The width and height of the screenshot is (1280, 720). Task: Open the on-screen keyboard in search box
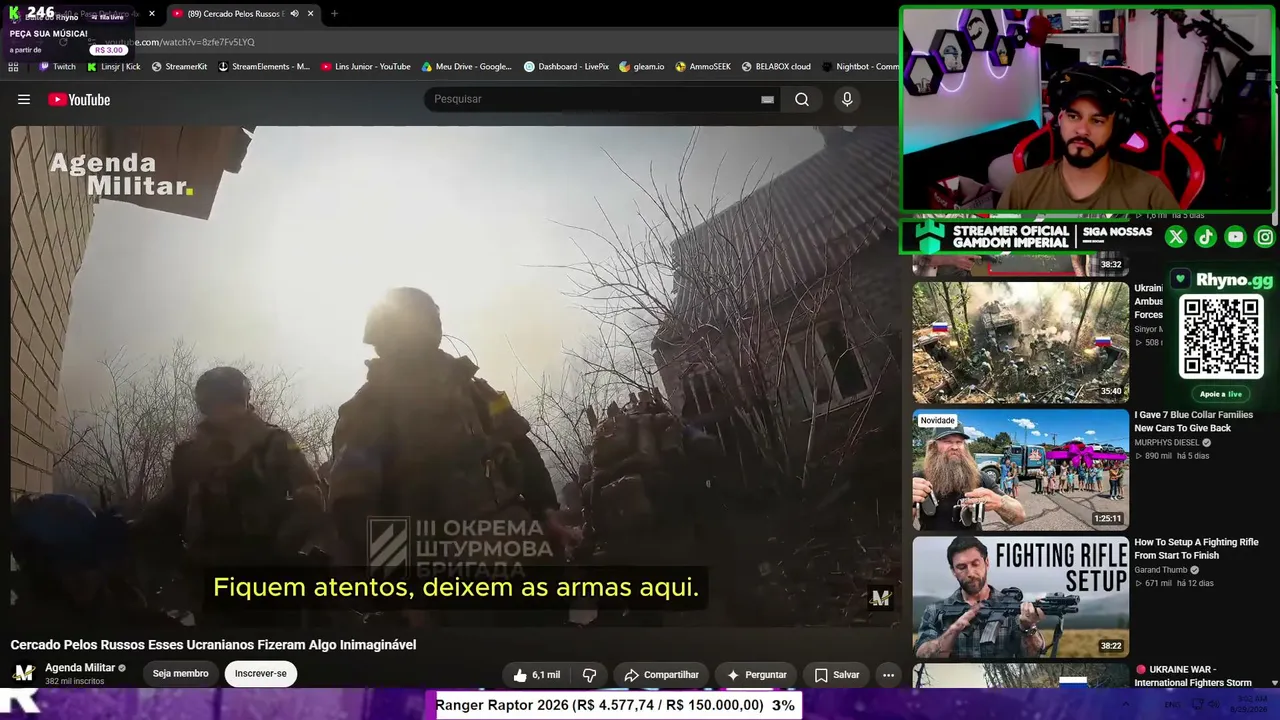point(767,99)
